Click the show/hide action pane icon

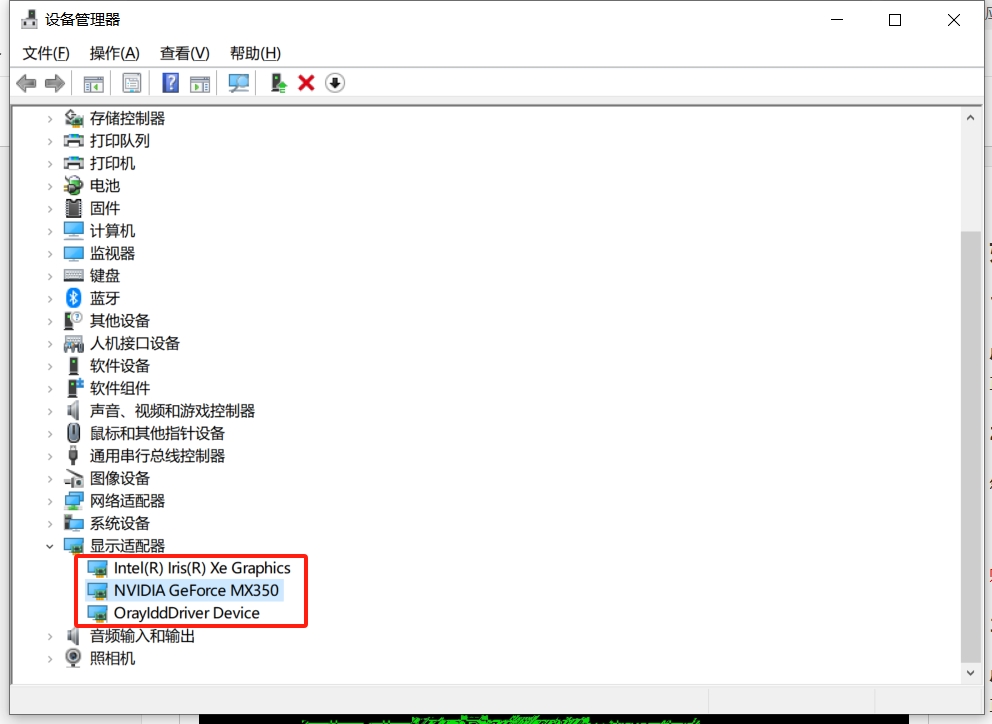(x=200, y=83)
